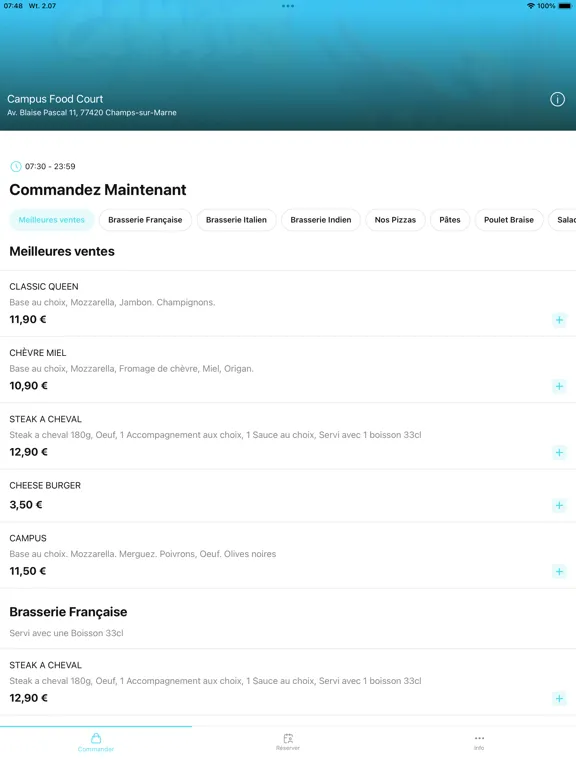Tap the status bar time 07:48
The image size is (576, 768).
13,6
